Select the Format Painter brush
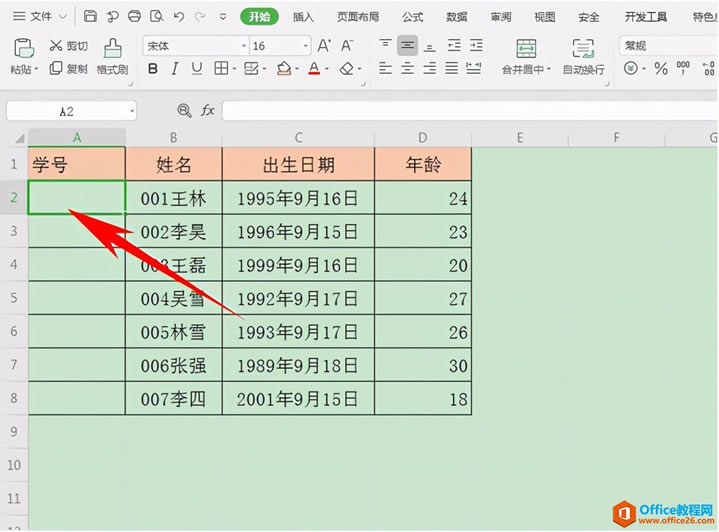The image size is (719, 532). (x=112, y=48)
